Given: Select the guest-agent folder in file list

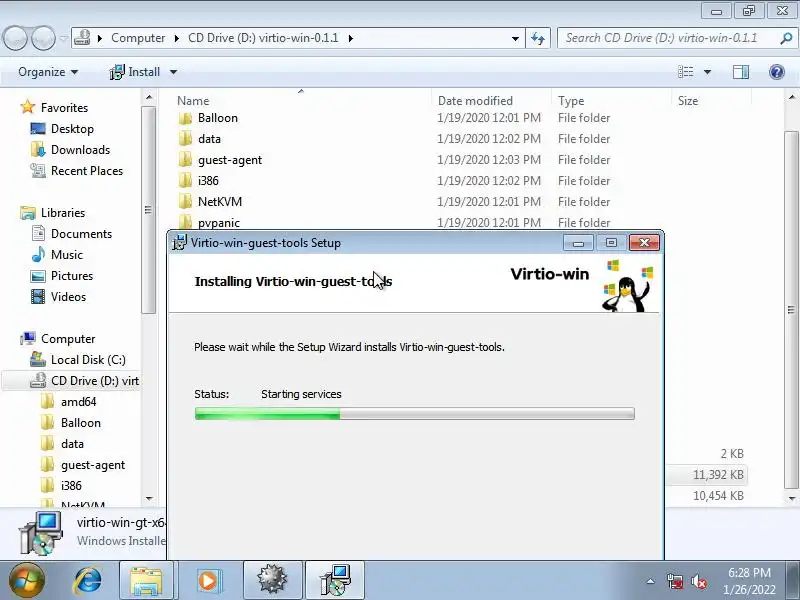Looking at the screenshot, I should tap(230, 160).
